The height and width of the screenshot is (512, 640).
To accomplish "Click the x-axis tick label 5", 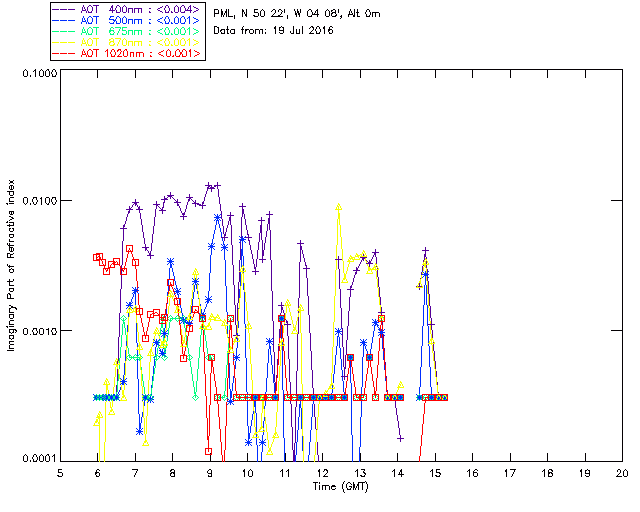I will point(60,473).
